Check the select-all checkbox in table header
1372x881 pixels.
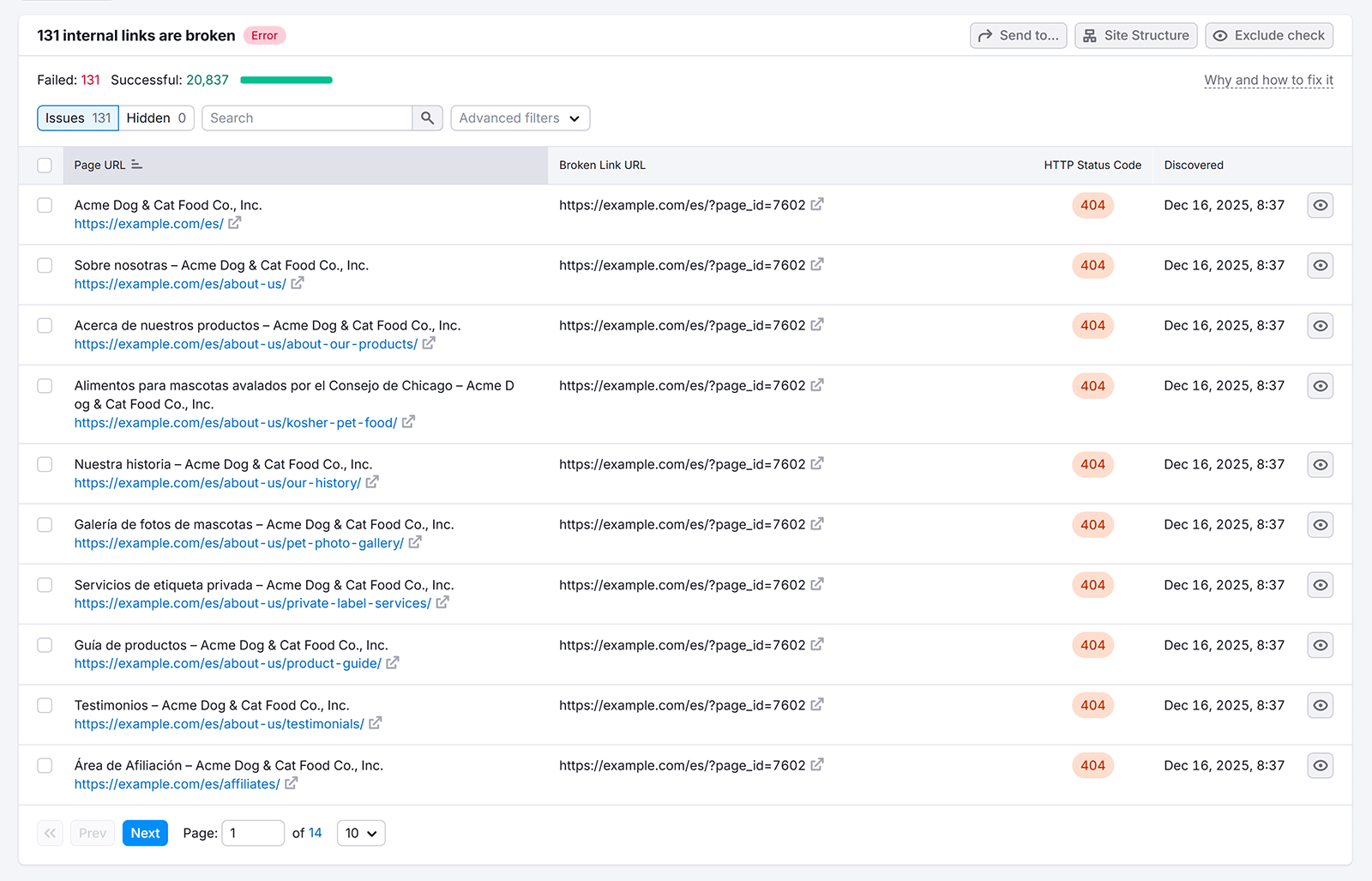coord(45,165)
